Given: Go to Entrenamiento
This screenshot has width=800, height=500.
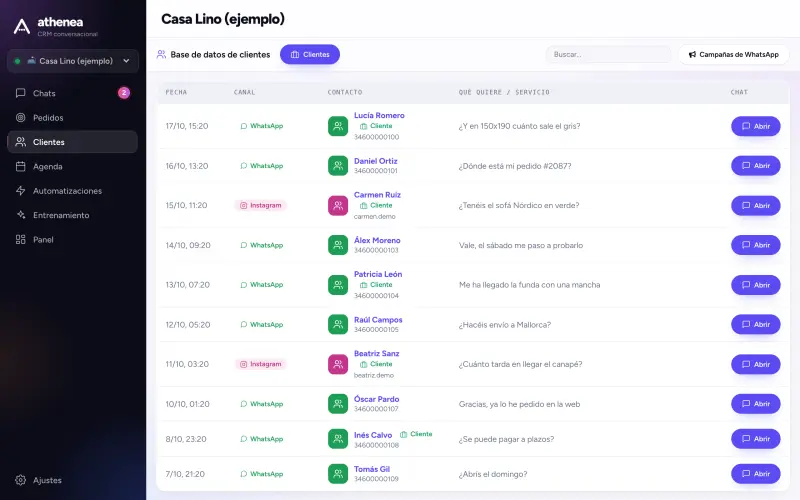Looking at the screenshot, I should point(72,215).
